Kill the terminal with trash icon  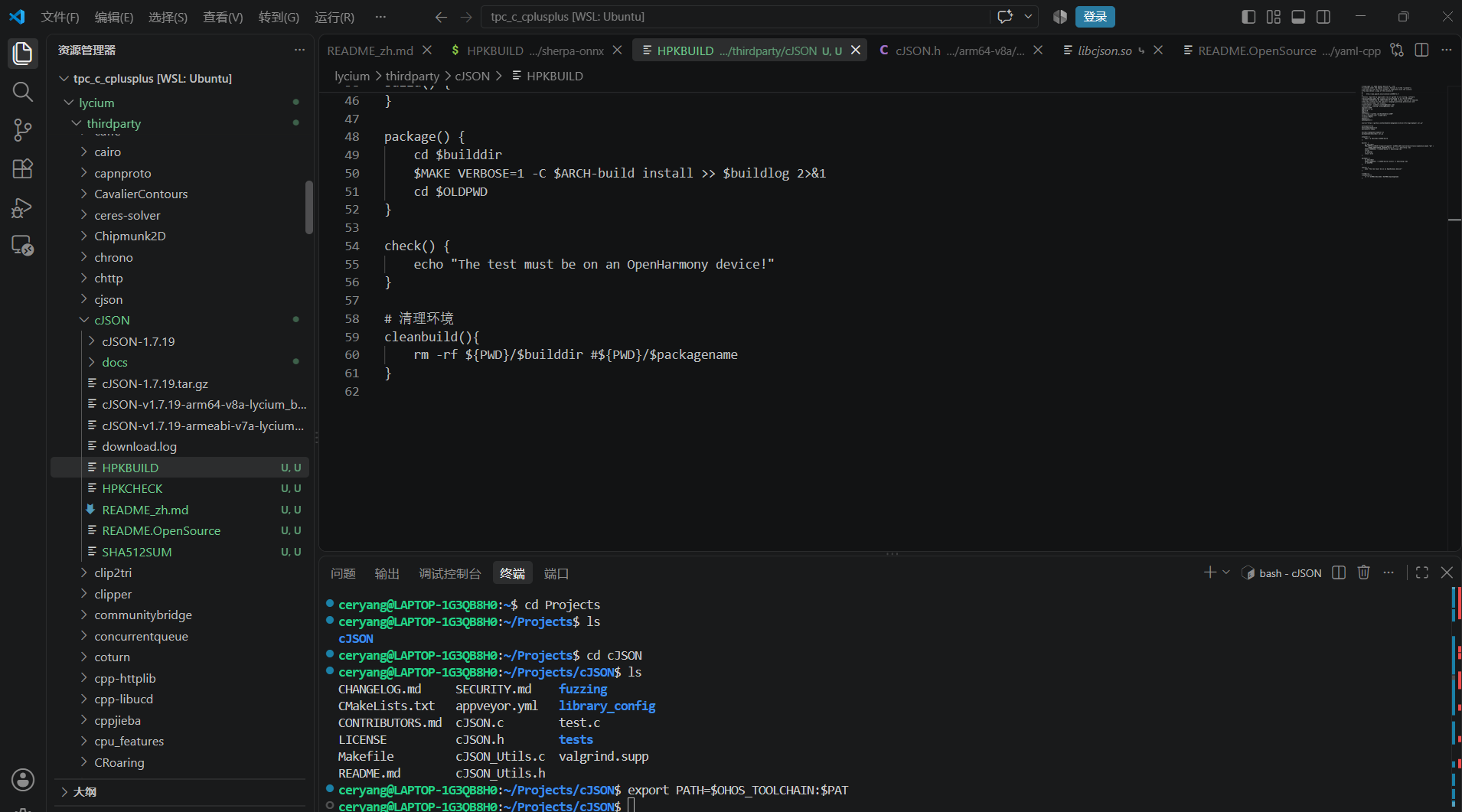click(x=1363, y=572)
